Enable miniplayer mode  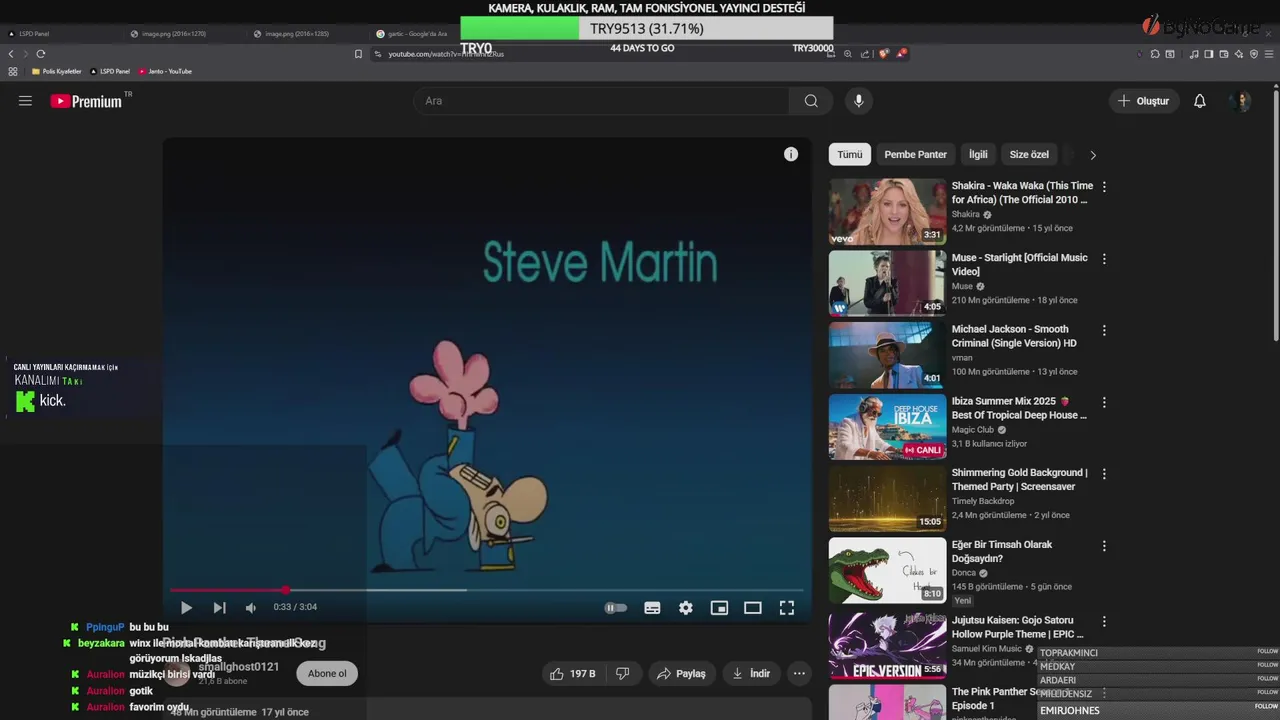[719, 607]
